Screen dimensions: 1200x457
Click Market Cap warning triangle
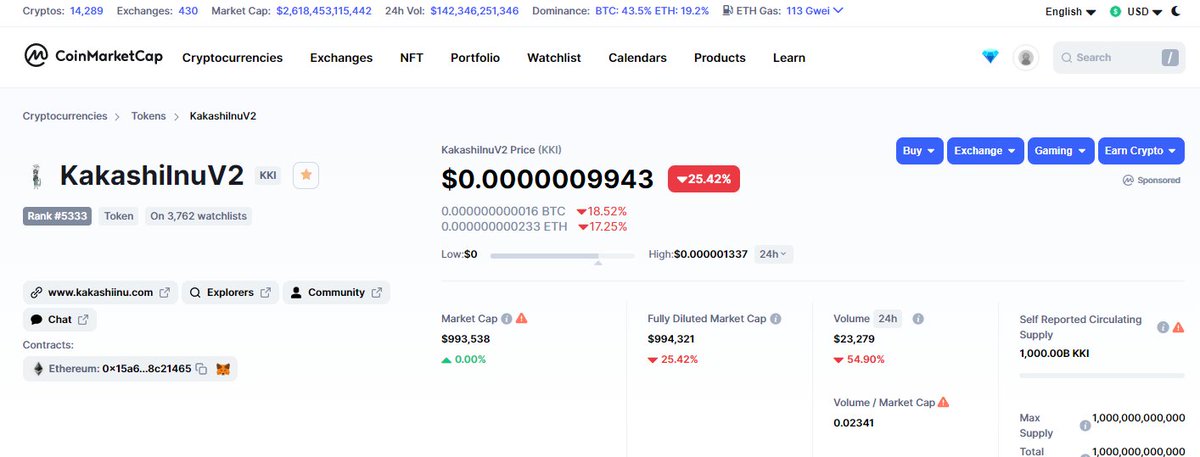[x=521, y=319]
